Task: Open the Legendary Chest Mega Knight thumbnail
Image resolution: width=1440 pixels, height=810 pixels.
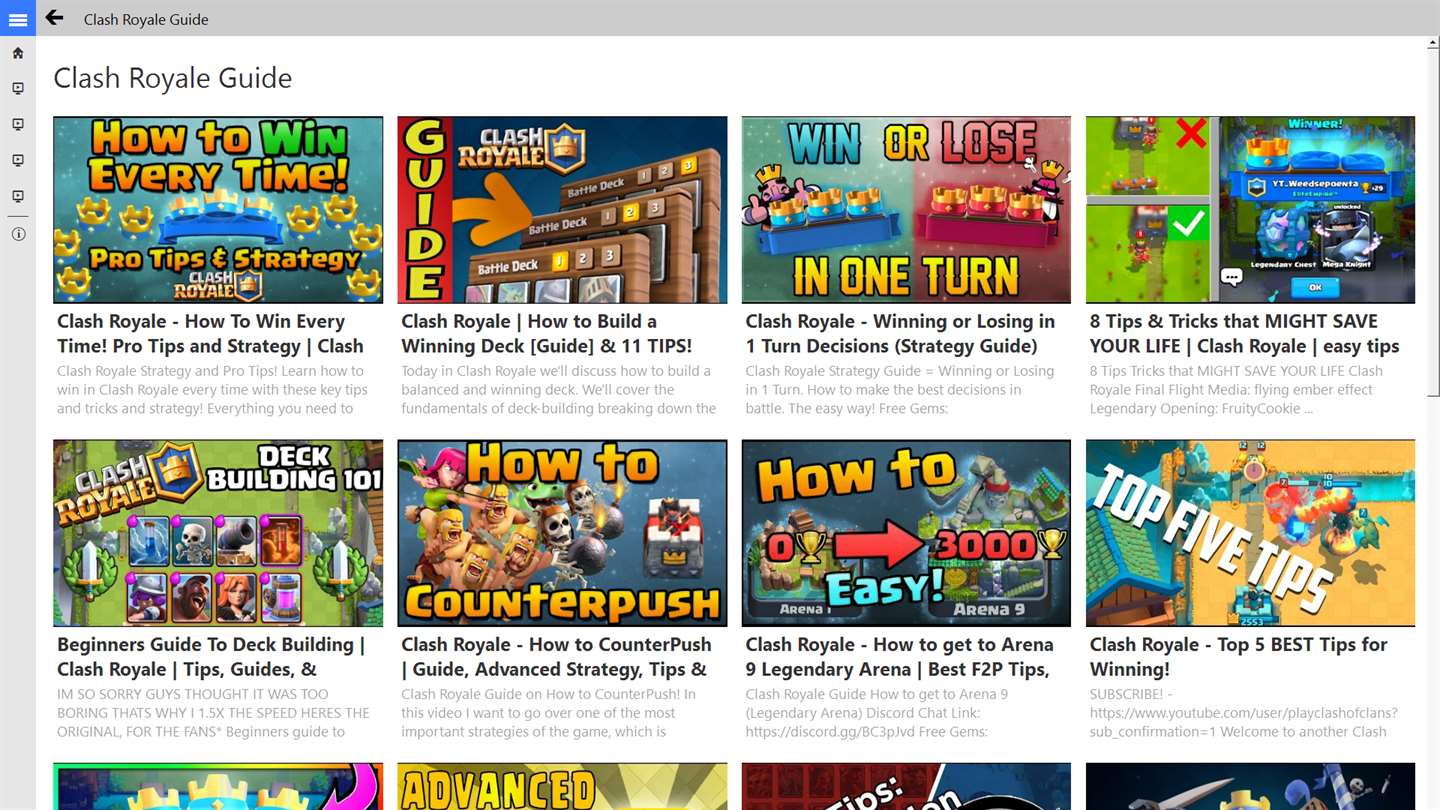Action: coord(1250,210)
